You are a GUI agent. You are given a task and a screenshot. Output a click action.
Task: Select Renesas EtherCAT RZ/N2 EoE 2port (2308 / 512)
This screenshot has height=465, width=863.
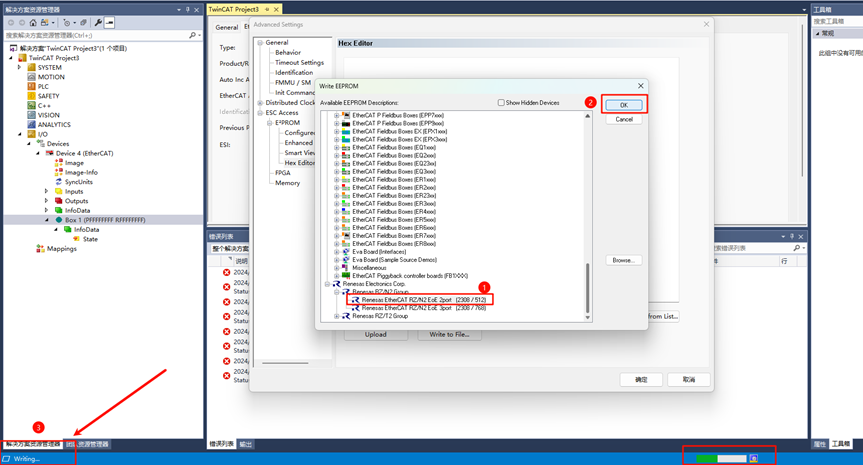coord(424,300)
